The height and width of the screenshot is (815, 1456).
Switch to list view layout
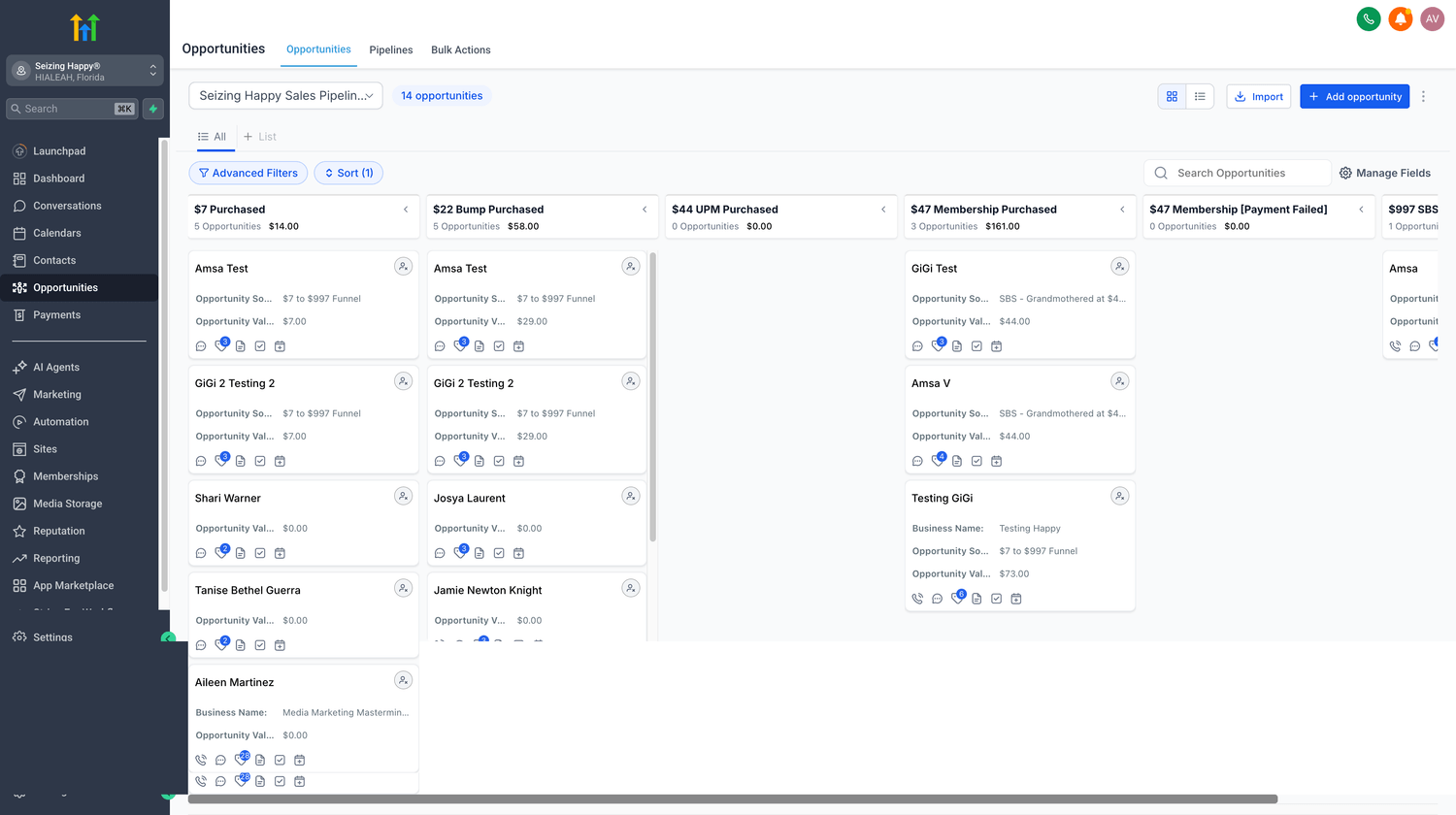pyautogui.click(x=1200, y=96)
